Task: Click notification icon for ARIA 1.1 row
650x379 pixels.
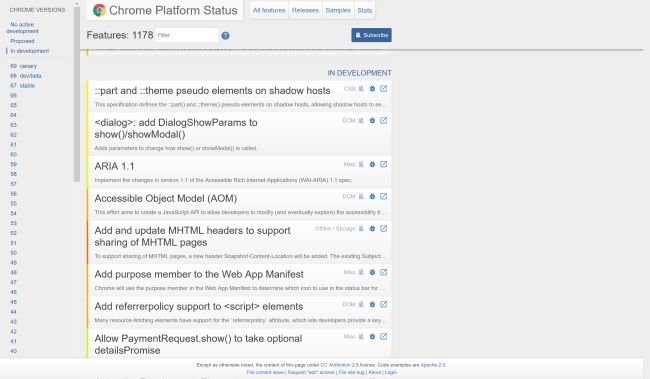Action: 361,164
